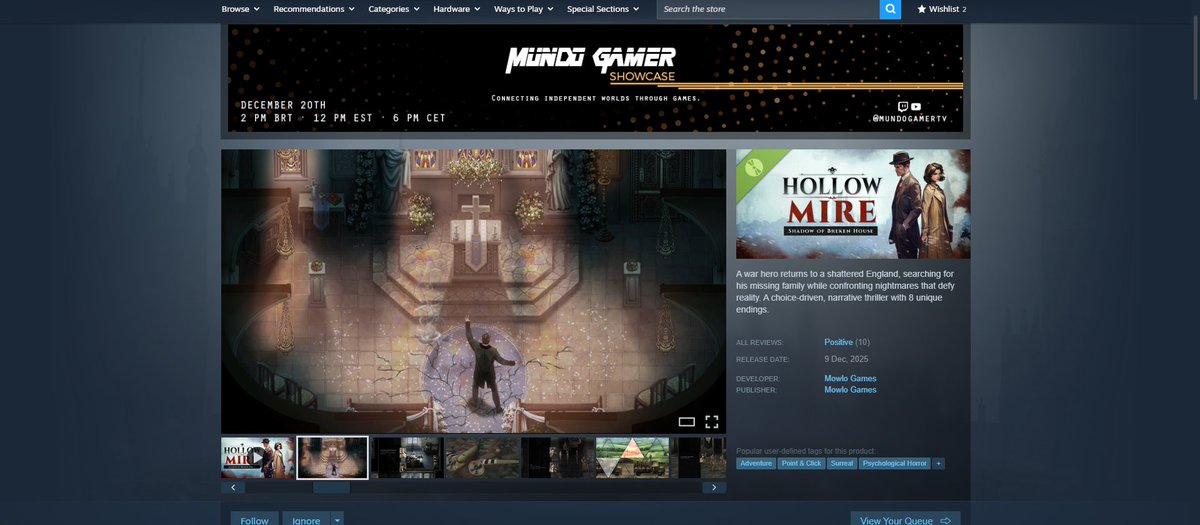The image size is (1200, 525).
Task: Open the Mundo Gamer Showcase banner
Action: pyautogui.click(x=596, y=77)
